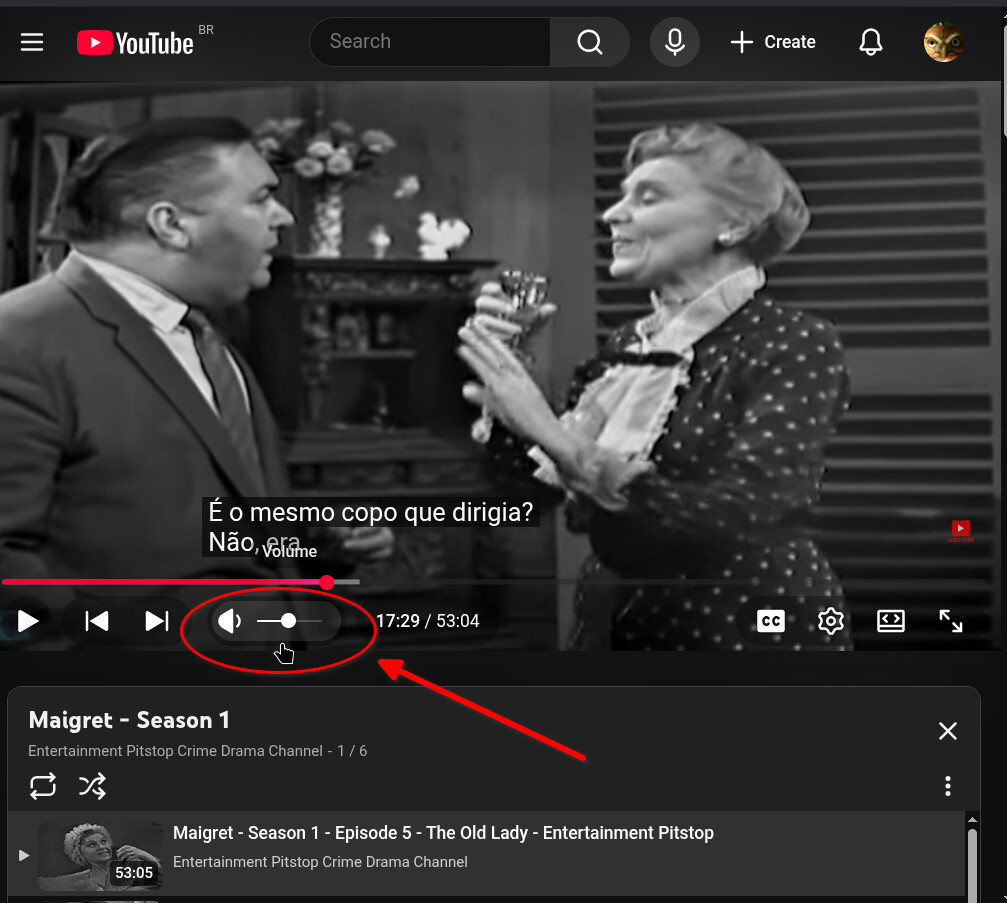
Task: Click the search magnifier button
Action: (590, 42)
